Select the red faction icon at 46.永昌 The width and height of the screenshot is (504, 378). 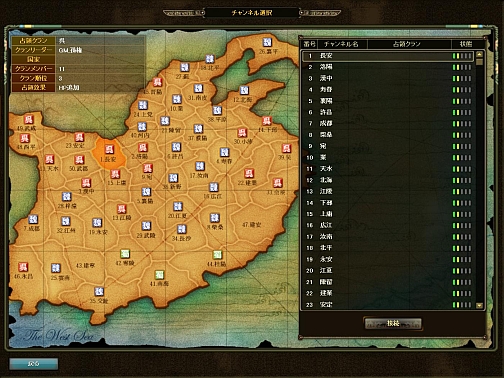(x=23, y=267)
